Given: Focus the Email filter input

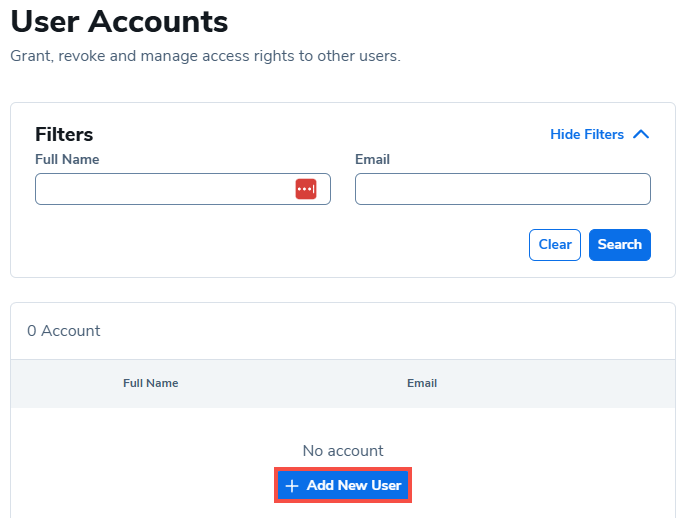Looking at the screenshot, I should click(x=502, y=189).
